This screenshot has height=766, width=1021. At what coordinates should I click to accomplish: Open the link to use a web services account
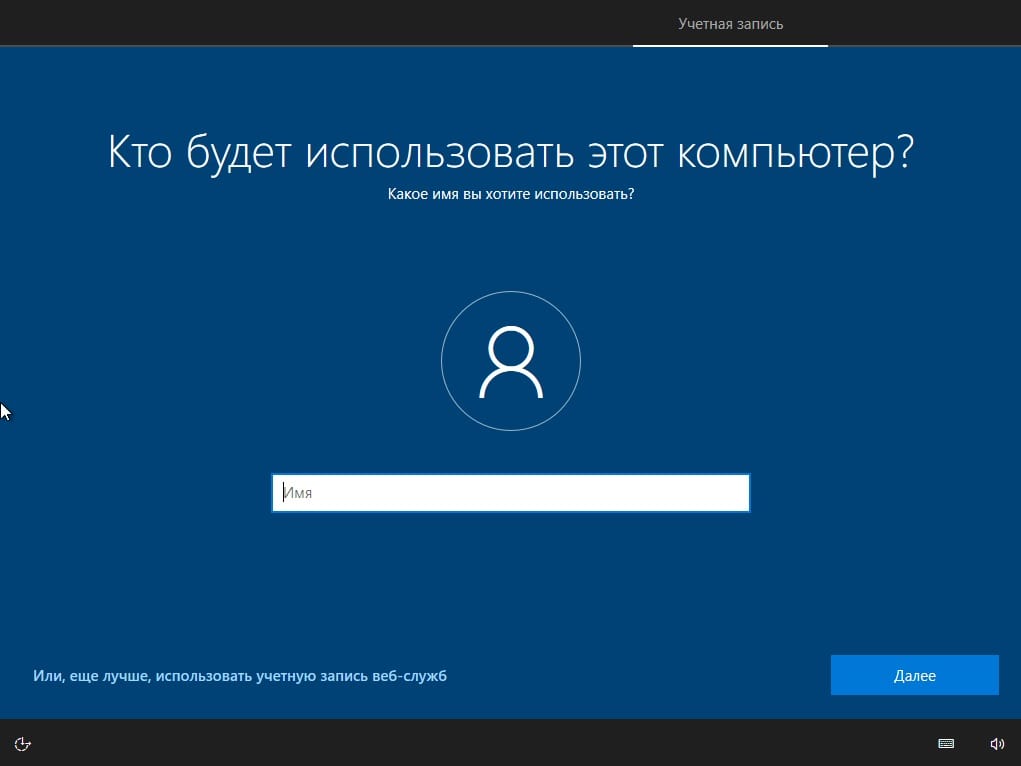tap(240, 676)
